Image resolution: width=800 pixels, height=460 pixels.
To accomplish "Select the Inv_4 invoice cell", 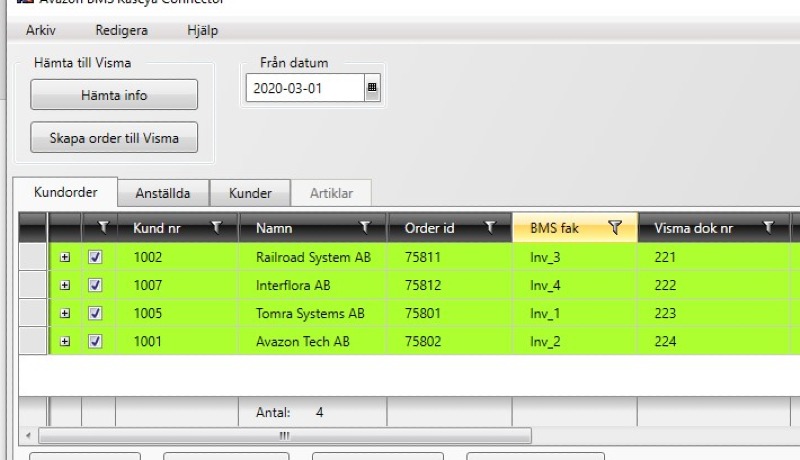I will point(575,285).
